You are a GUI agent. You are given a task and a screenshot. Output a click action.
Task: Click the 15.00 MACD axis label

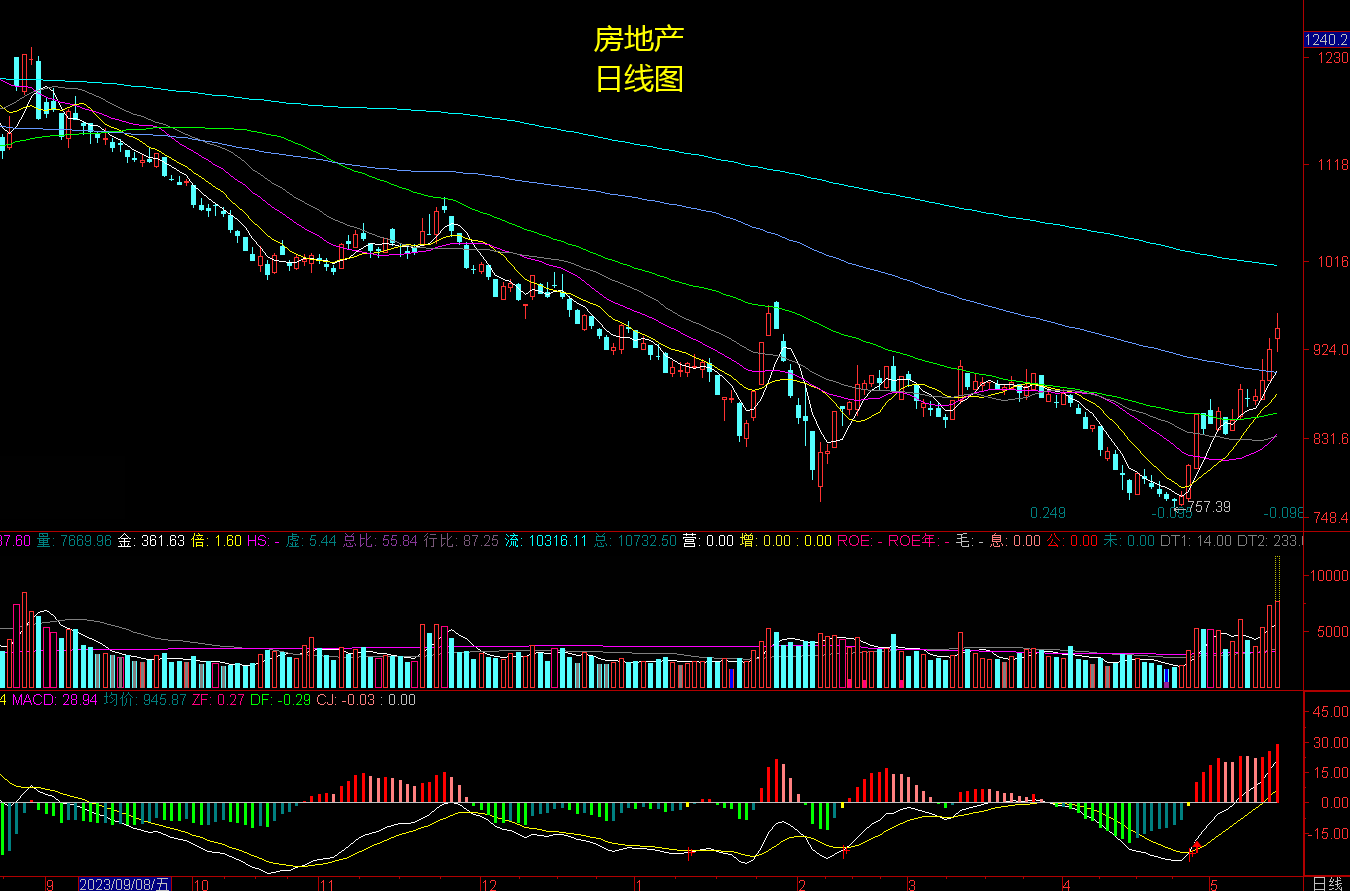coord(1329,773)
